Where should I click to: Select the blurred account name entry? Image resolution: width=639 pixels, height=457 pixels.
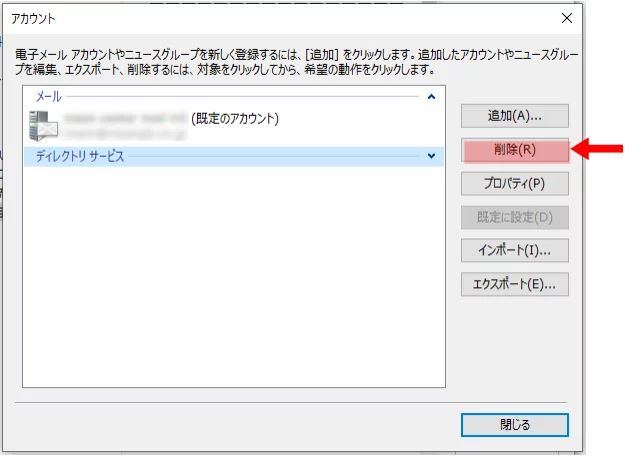click(124, 118)
